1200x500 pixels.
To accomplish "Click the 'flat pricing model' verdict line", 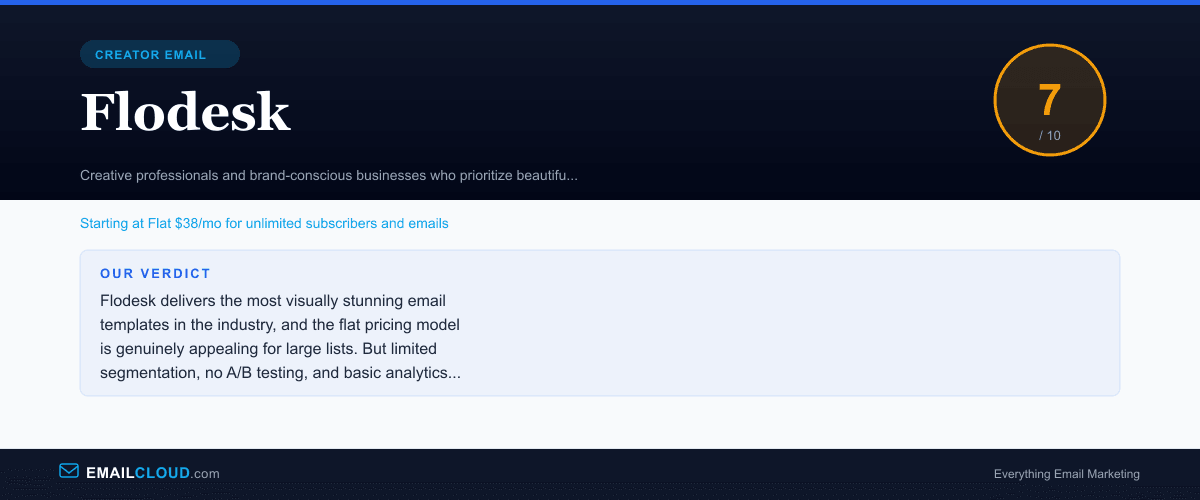I will coord(280,325).
